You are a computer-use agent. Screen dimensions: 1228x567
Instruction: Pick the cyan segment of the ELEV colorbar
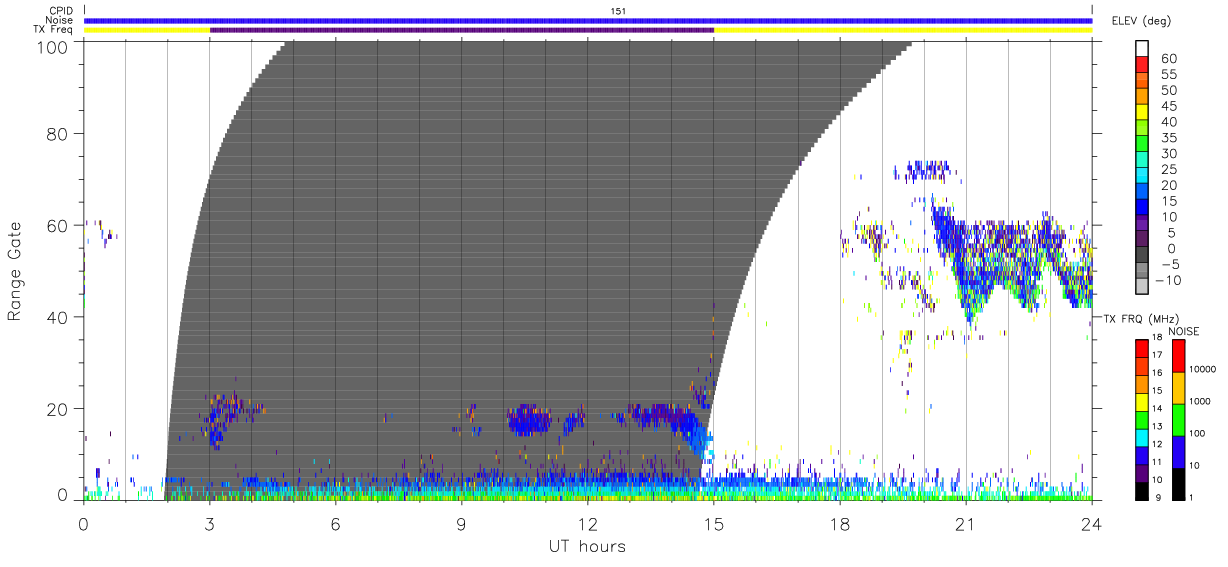[x=1142, y=175]
